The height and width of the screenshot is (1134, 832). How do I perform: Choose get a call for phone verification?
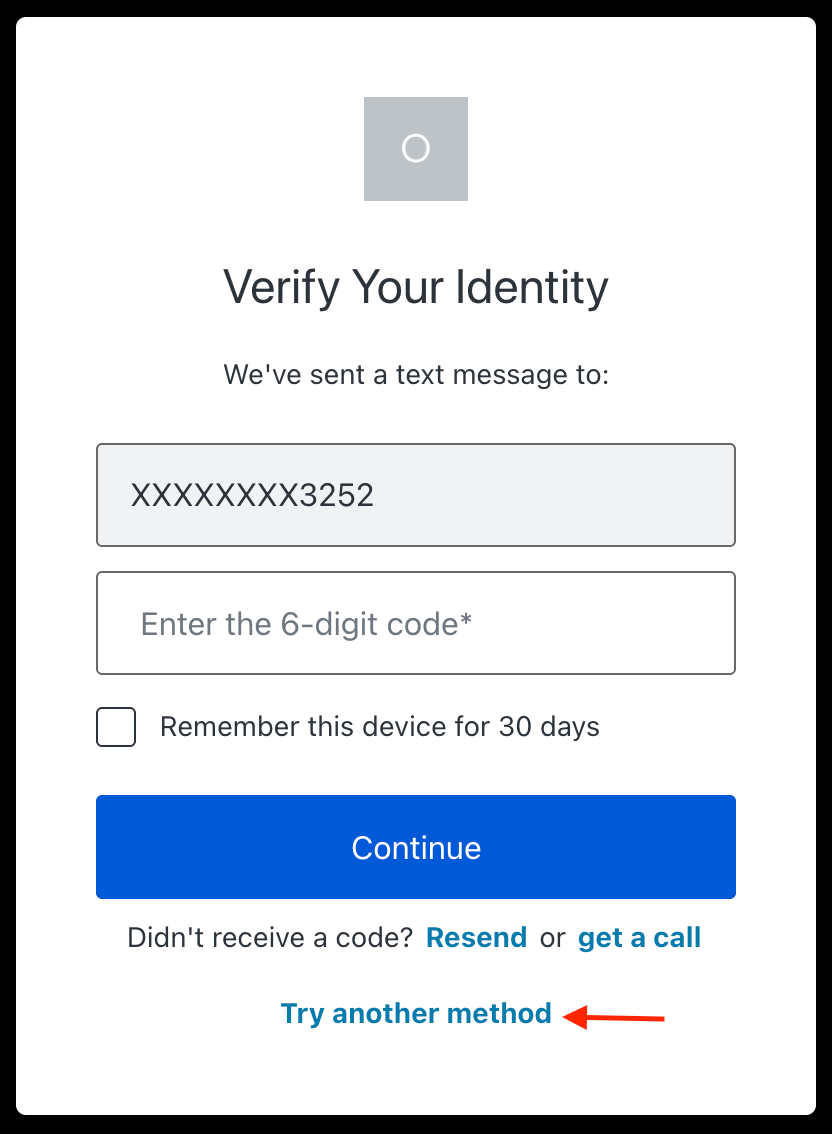coord(639,938)
